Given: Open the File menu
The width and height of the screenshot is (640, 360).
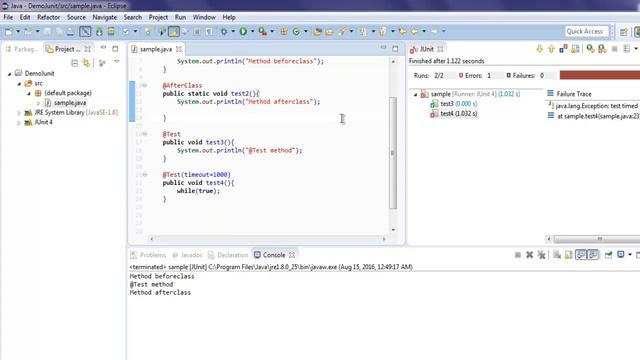Looking at the screenshot, I should click(x=8, y=17).
